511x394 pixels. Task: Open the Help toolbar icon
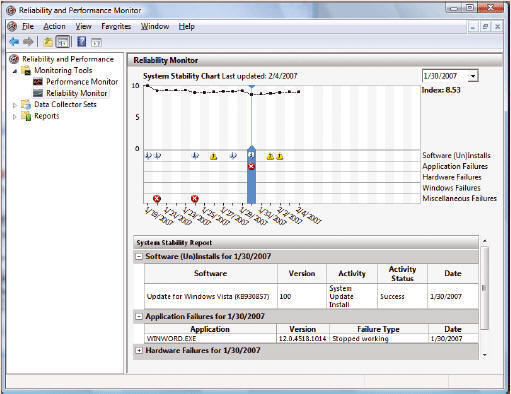(x=82, y=42)
